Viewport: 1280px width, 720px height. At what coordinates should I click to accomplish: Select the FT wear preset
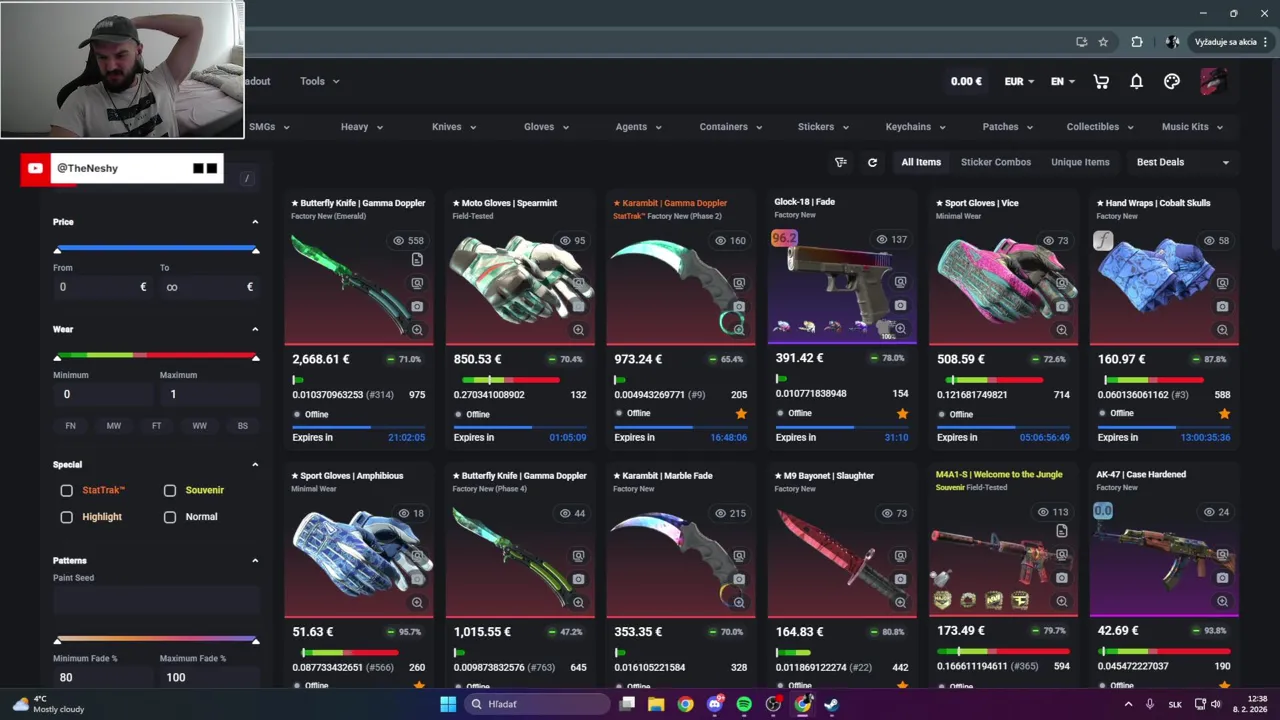(157, 426)
